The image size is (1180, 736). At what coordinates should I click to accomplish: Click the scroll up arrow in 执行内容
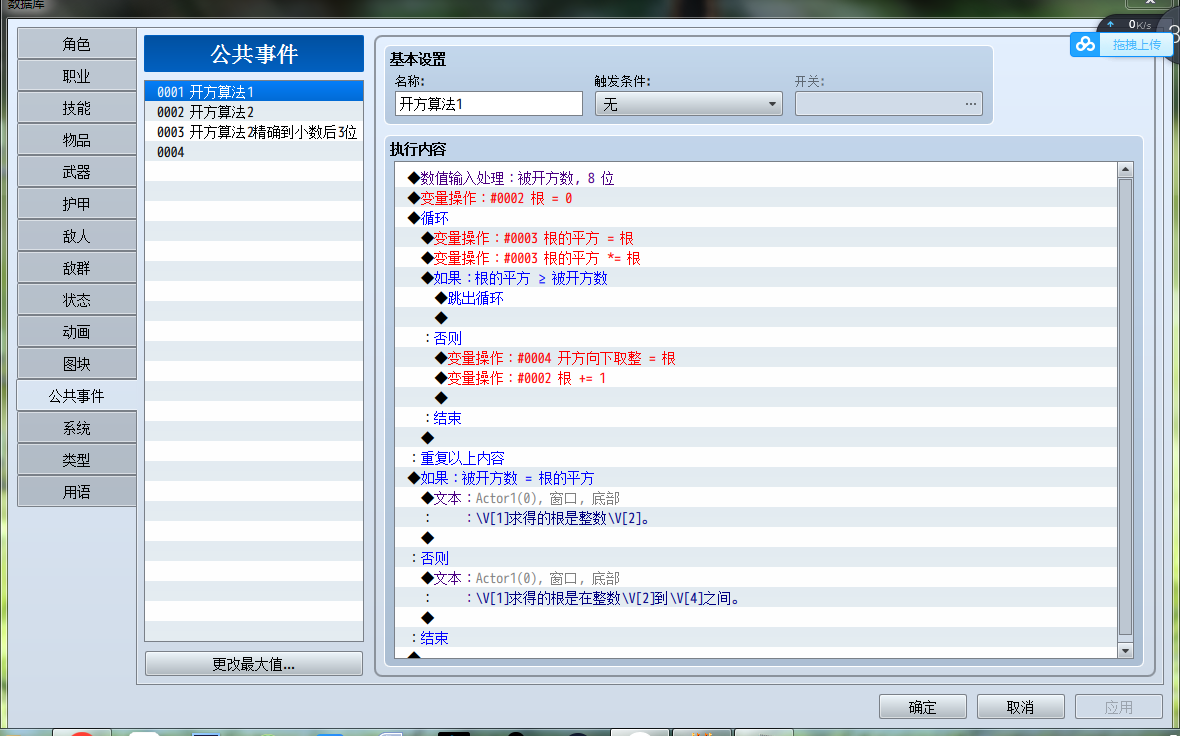pos(1125,170)
